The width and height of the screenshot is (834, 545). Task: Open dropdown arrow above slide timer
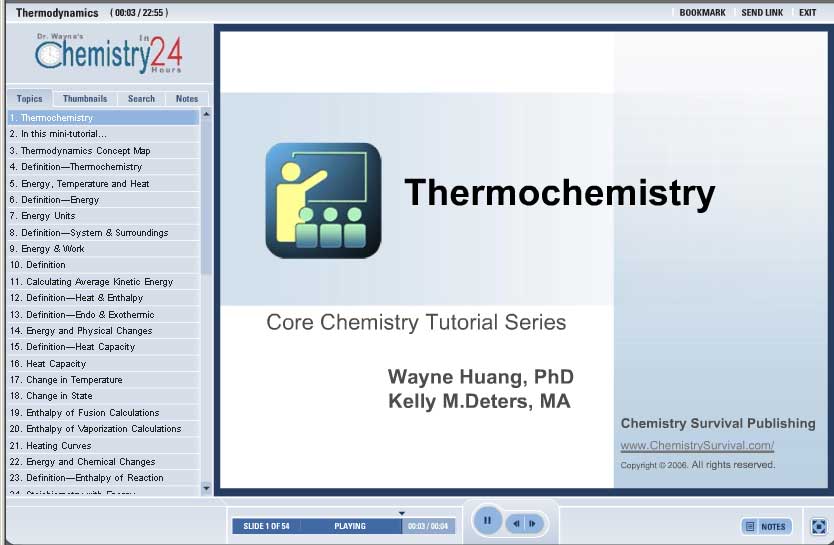[x=402, y=513]
